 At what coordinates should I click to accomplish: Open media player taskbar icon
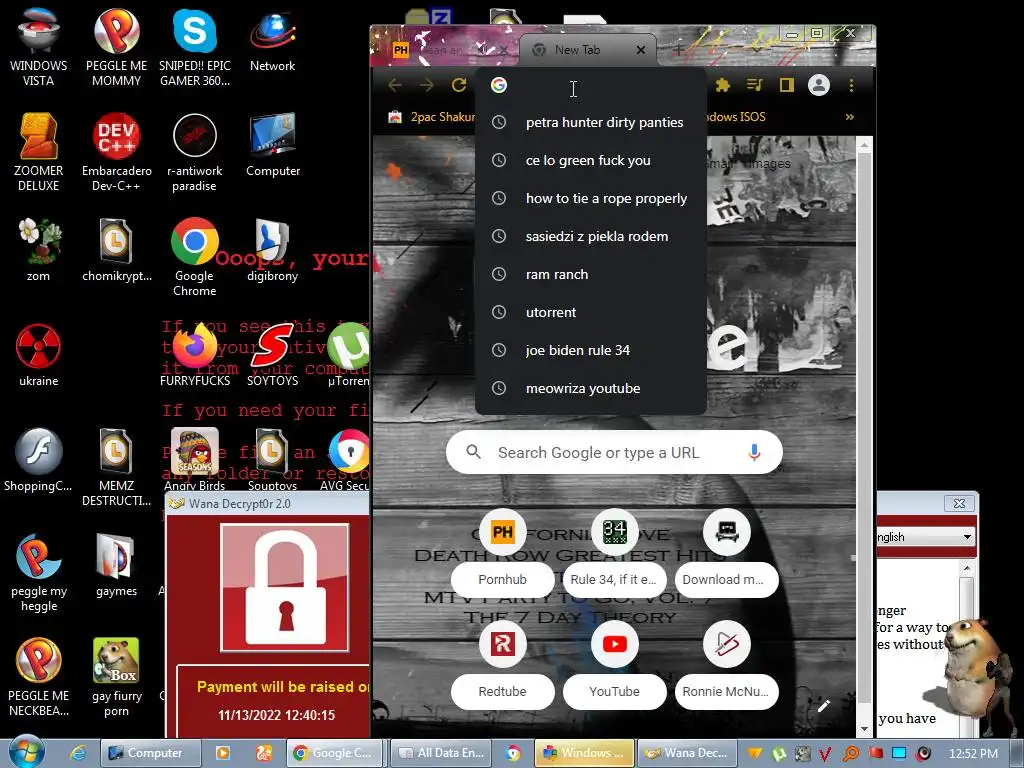223,753
